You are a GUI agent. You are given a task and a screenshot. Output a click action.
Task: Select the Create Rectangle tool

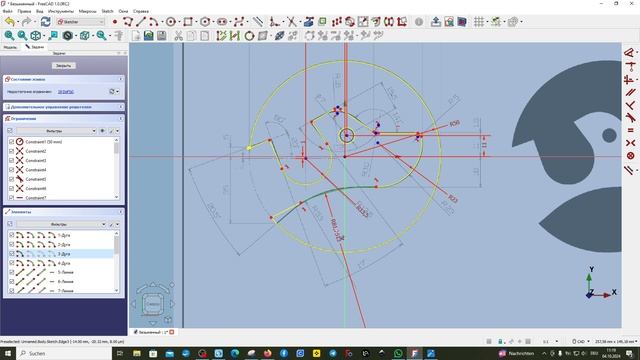click(188, 22)
